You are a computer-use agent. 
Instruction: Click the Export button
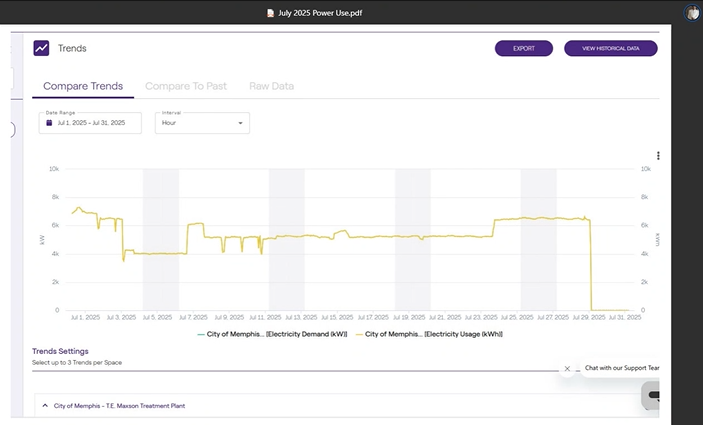[523, 48]
